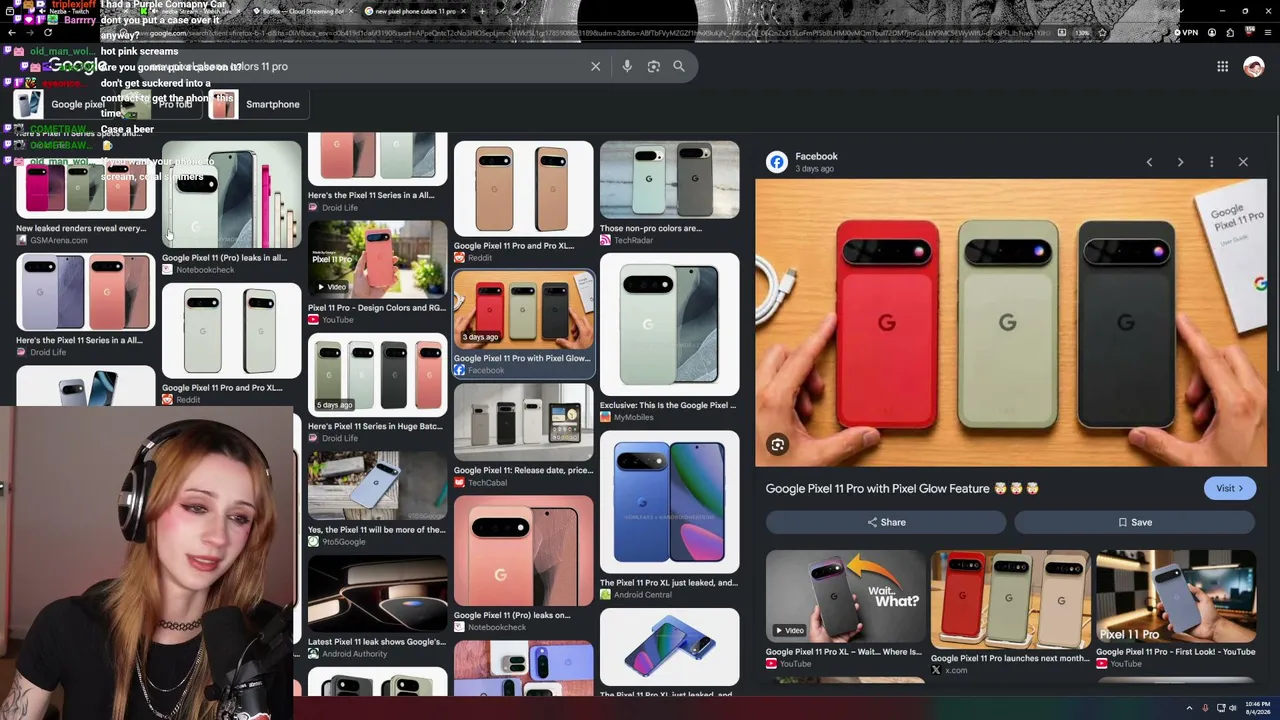This screenshot has width=1280, height=720.
Task: Click the red microphone tray icon
Action: point(1205,708)
